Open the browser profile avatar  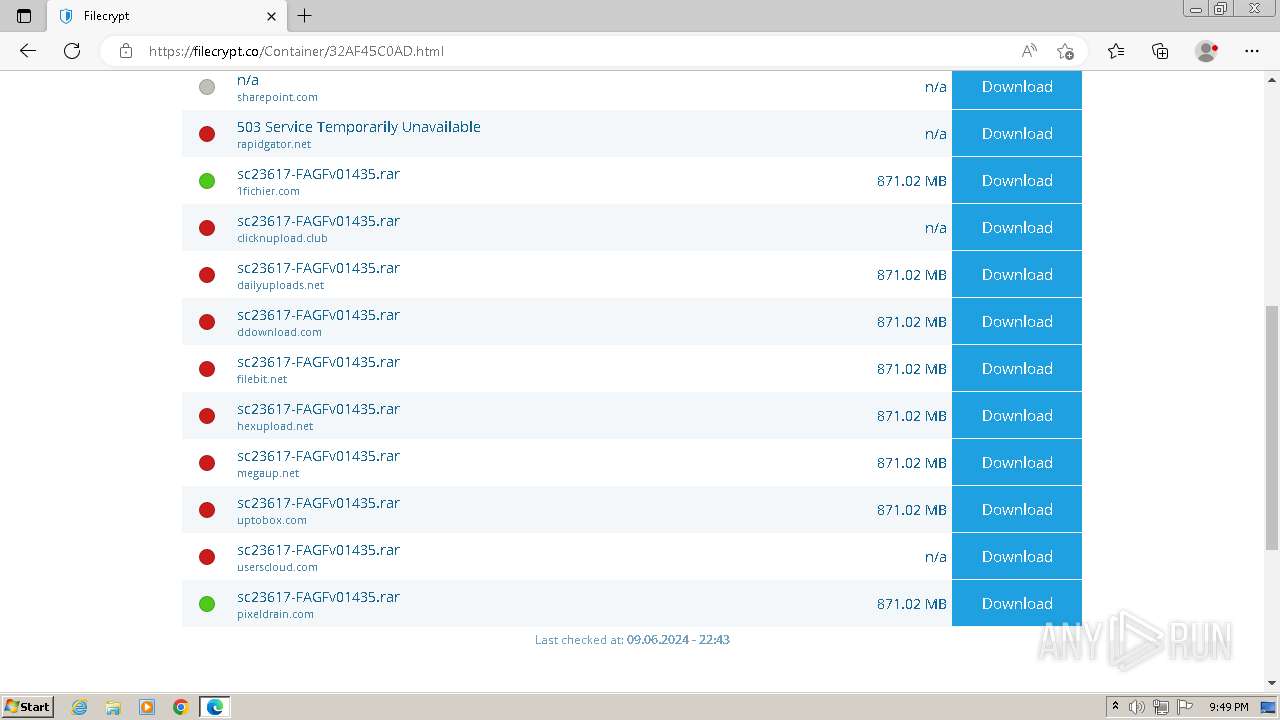point(1206,51)
